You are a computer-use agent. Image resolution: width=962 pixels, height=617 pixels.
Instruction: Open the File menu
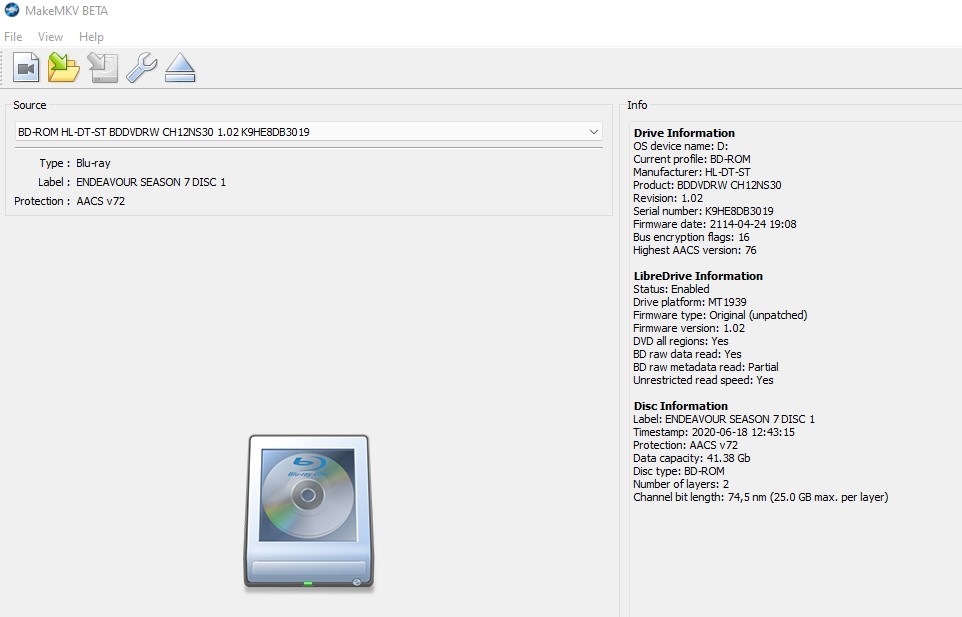[x=13, y=37]
